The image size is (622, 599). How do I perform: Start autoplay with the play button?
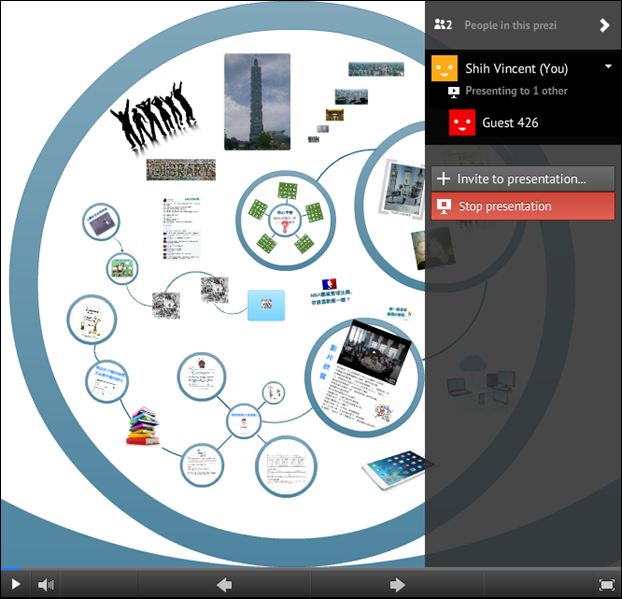pyautogui.click(x=15, y=584)
